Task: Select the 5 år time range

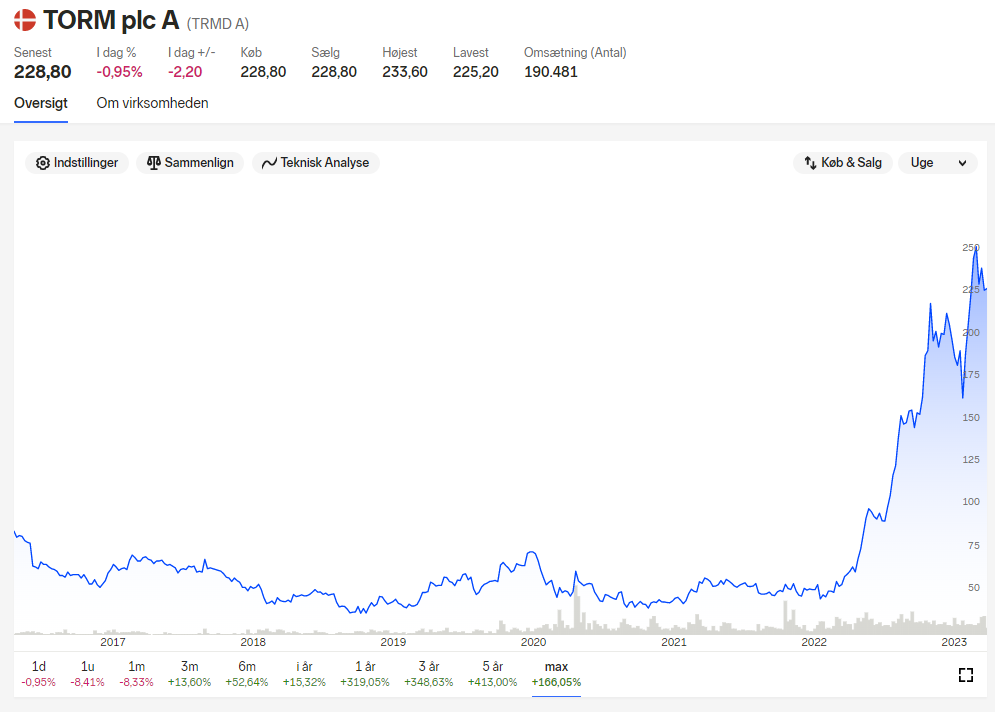Action: pos(492,674)
